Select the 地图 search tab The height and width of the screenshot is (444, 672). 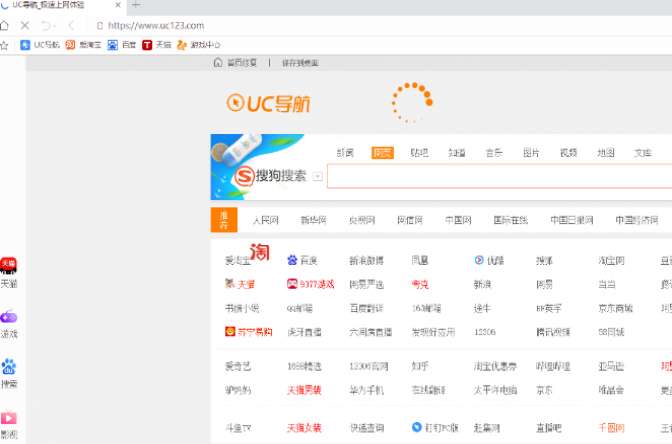[606, 153]
